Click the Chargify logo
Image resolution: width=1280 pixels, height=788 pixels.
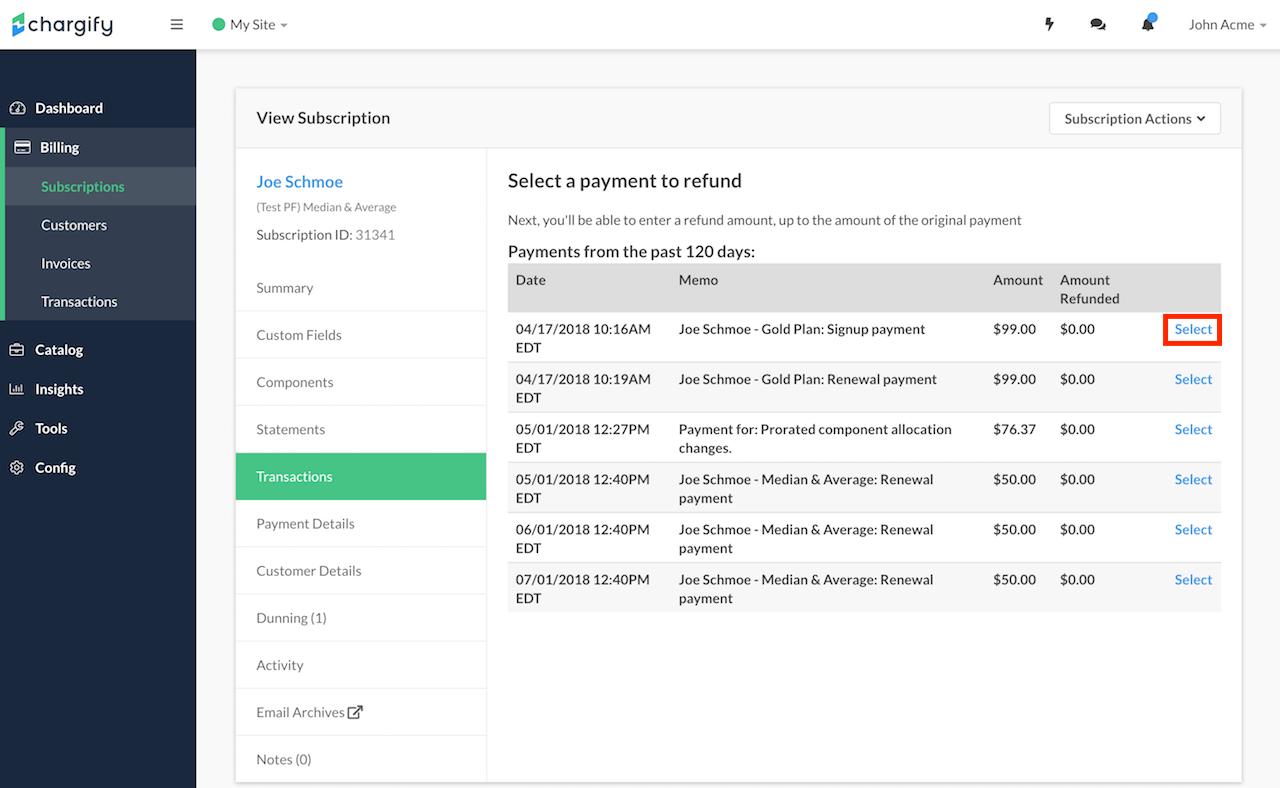pos(62,25)
